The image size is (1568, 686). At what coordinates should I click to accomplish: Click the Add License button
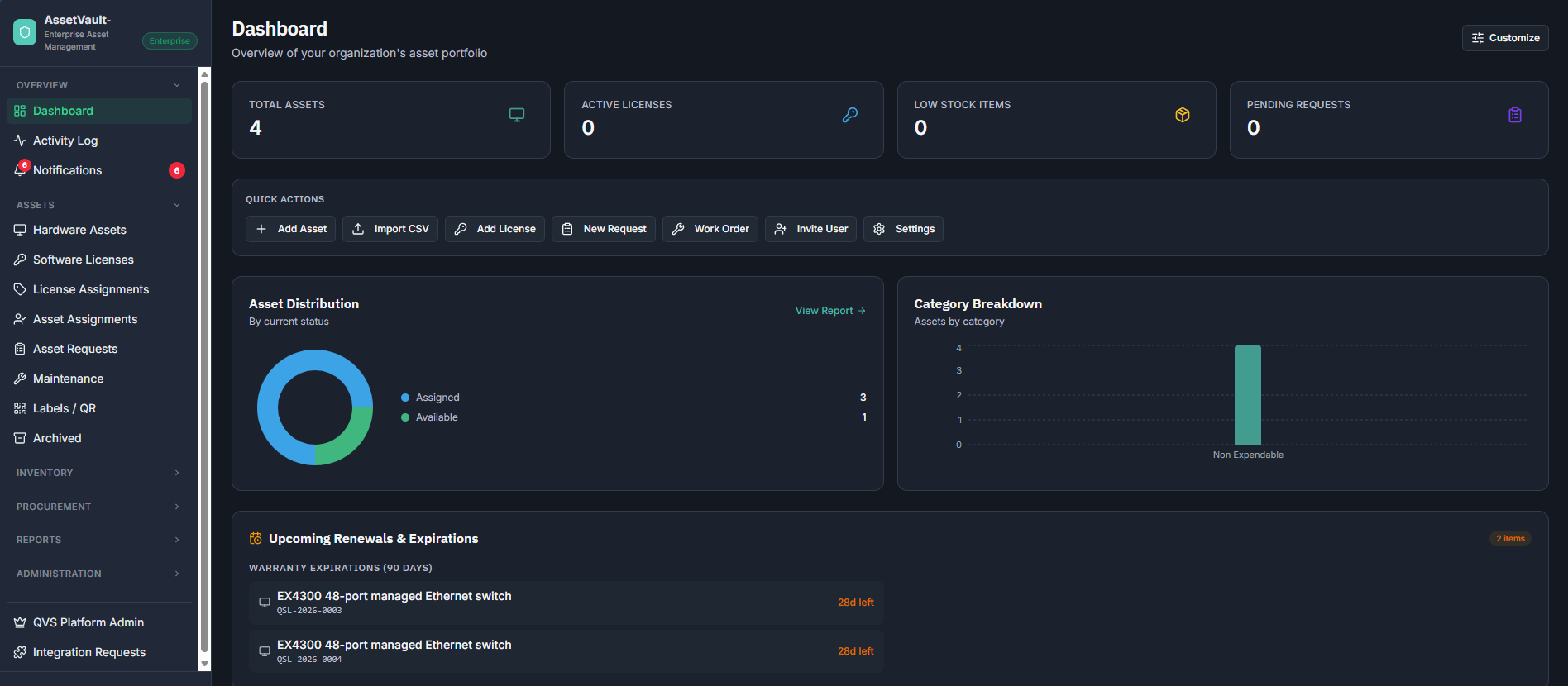click(x=495, y=229)
